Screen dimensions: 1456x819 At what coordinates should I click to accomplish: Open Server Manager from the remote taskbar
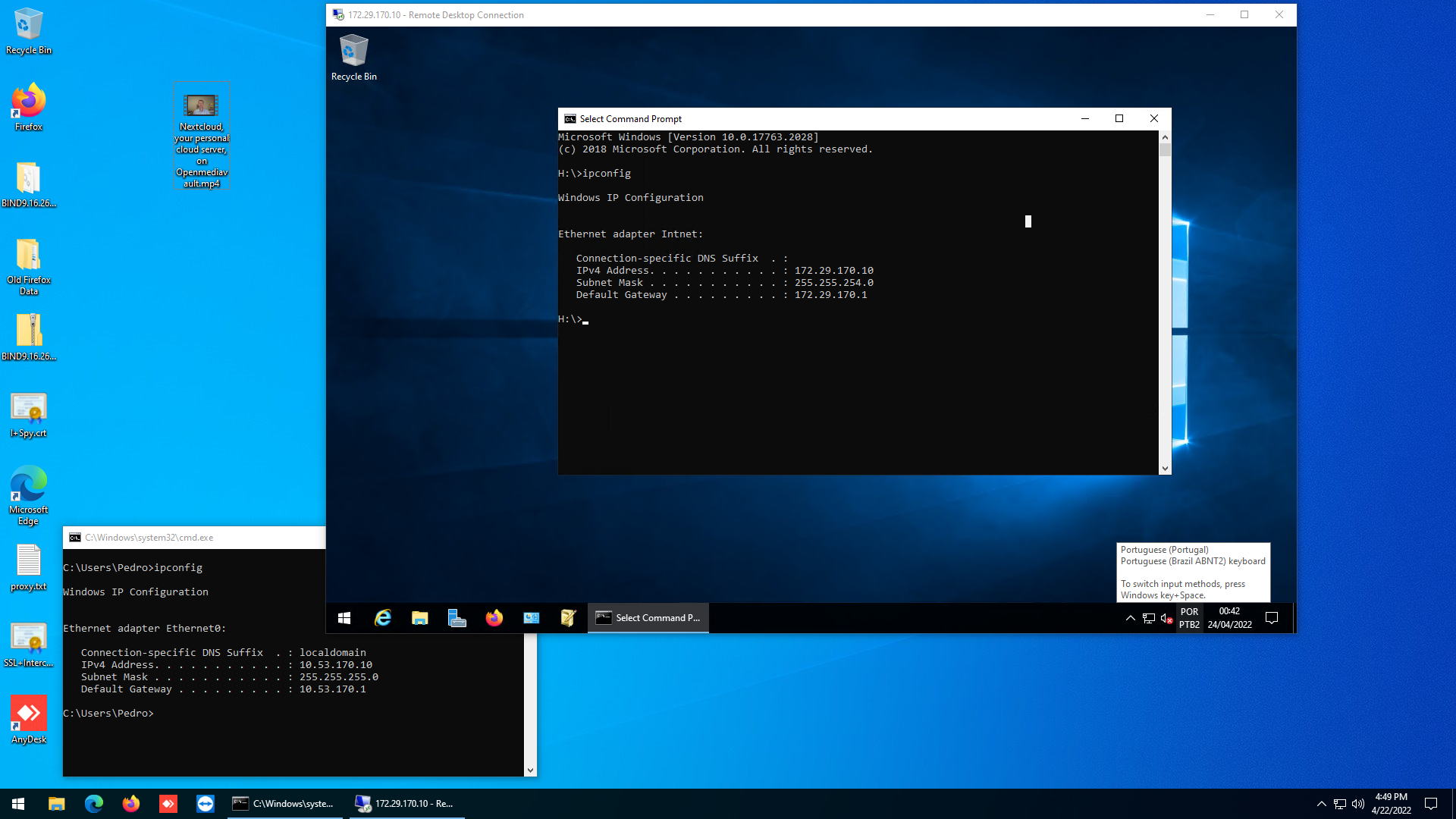pos(457,617)
